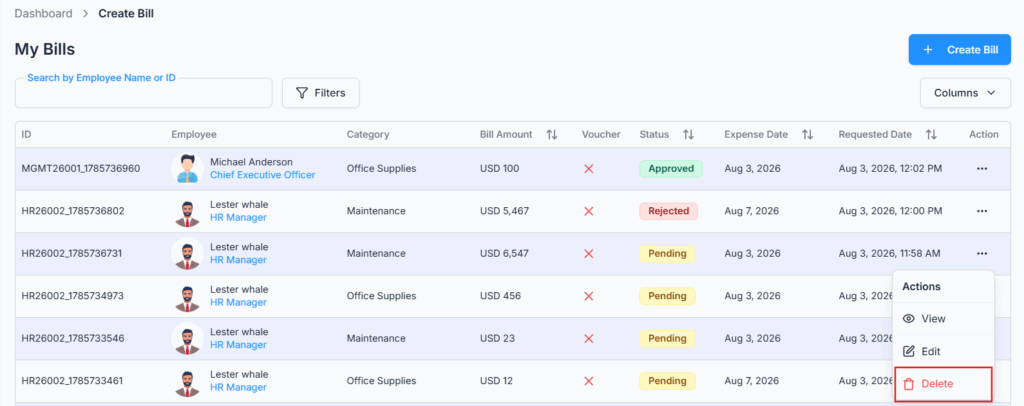
Task: Open three-dot actions for rejected USD 5,467 bill
Action: tap(982, 211)
